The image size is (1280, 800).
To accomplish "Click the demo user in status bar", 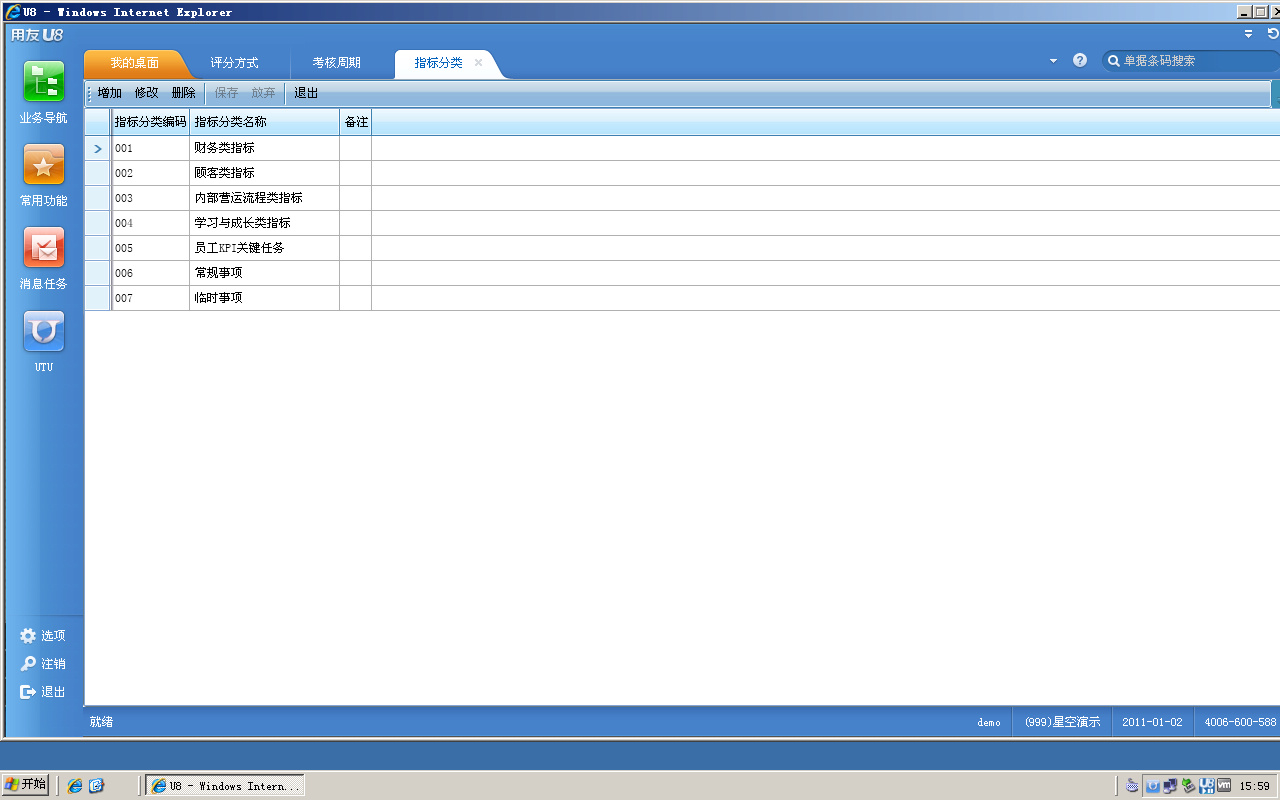I will (989, 722).
